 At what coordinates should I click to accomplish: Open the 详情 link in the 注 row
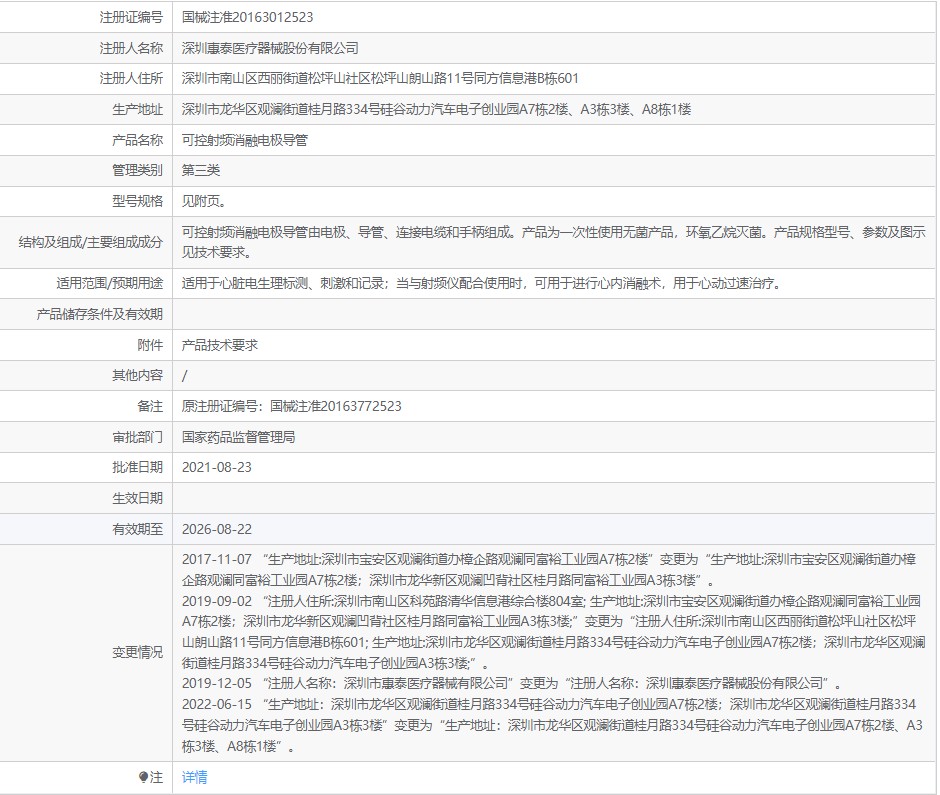pyautogui.click(x=194, y=777)
